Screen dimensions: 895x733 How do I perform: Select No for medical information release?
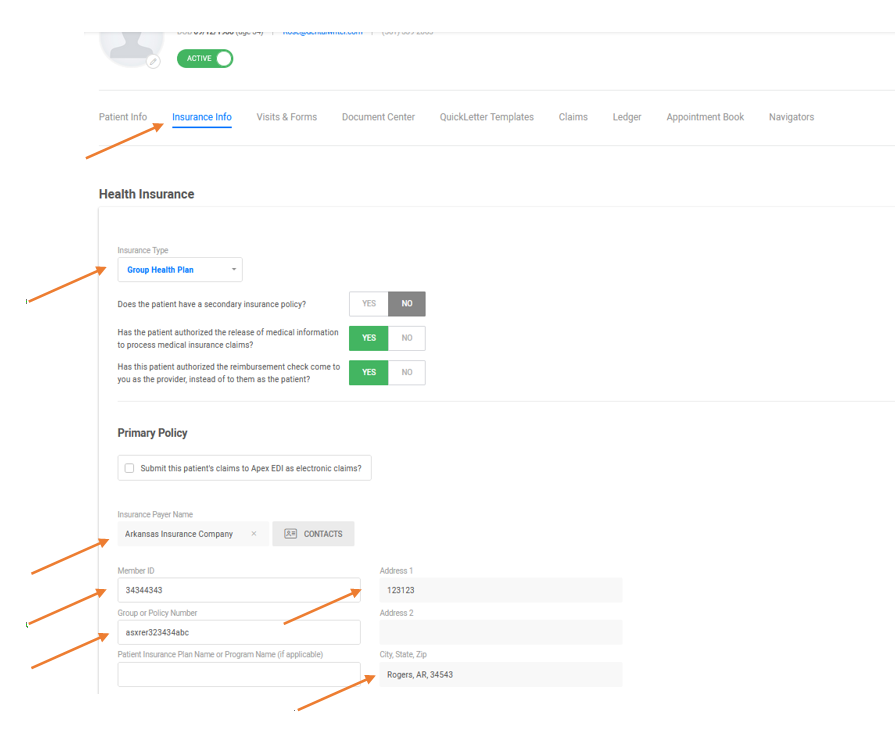click(x=407, y=338)
